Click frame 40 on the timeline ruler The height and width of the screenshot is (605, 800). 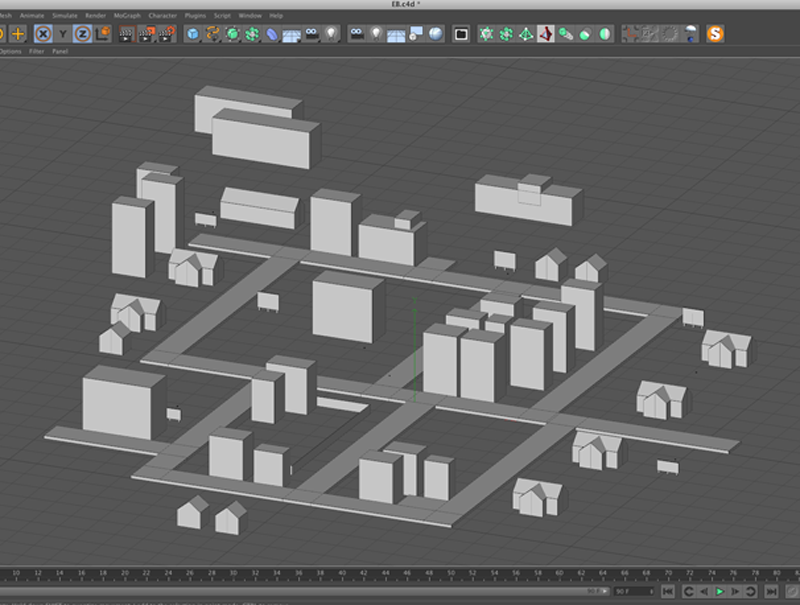(342, 574)
